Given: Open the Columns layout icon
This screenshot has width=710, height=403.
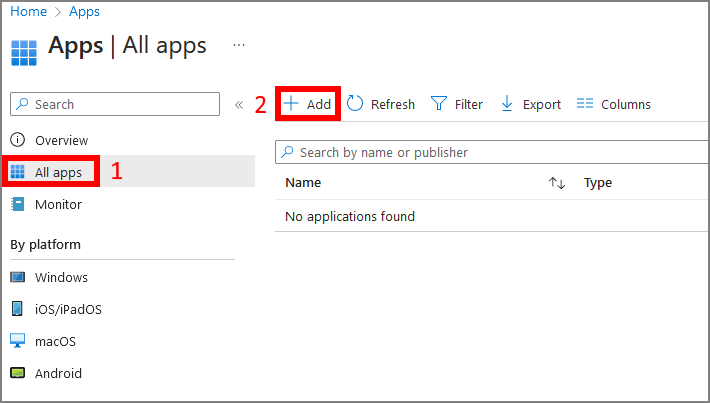Looking at the screenshot, I should click(x=585, y=104).
